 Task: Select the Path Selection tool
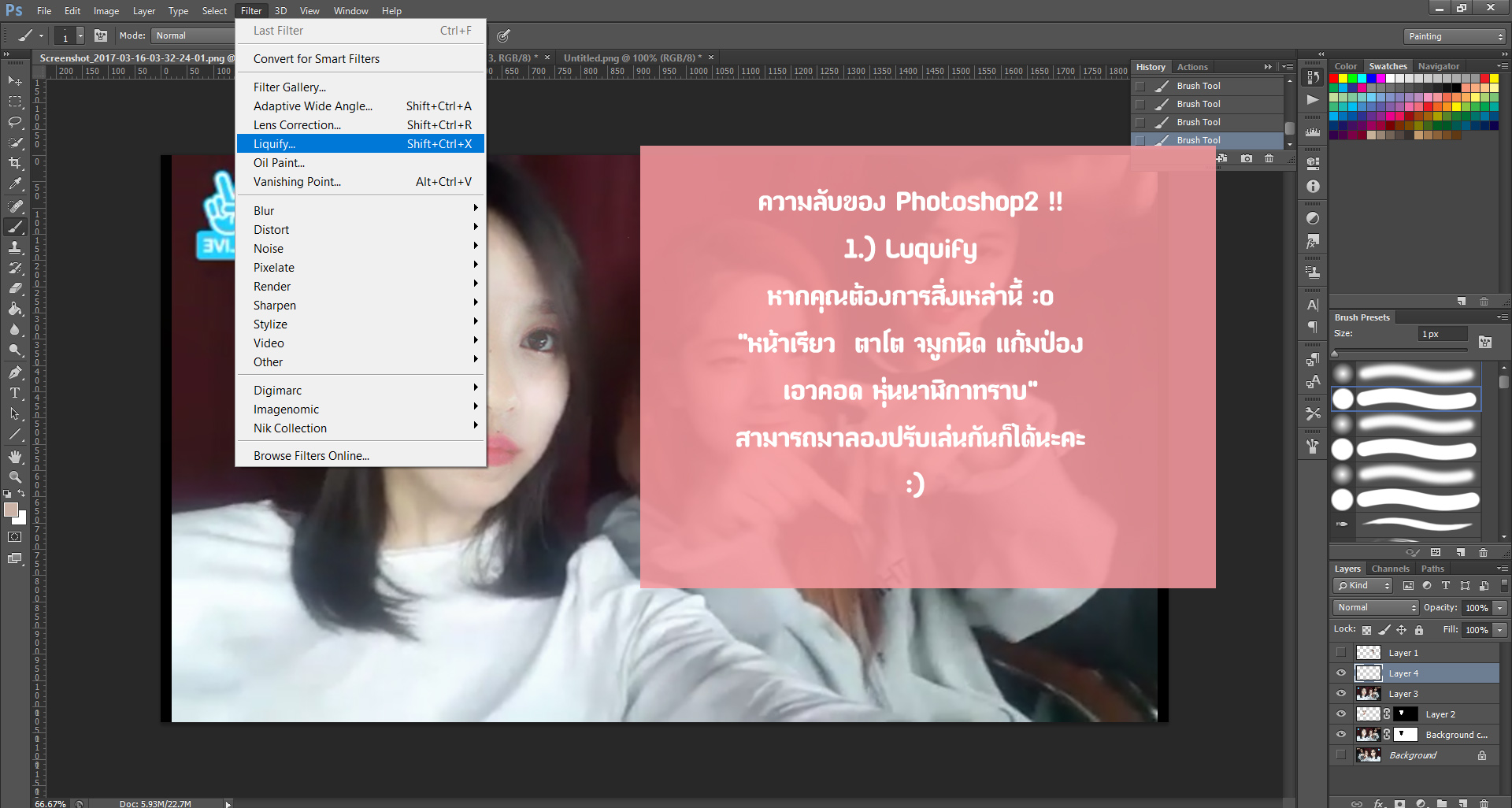[15, 413]
